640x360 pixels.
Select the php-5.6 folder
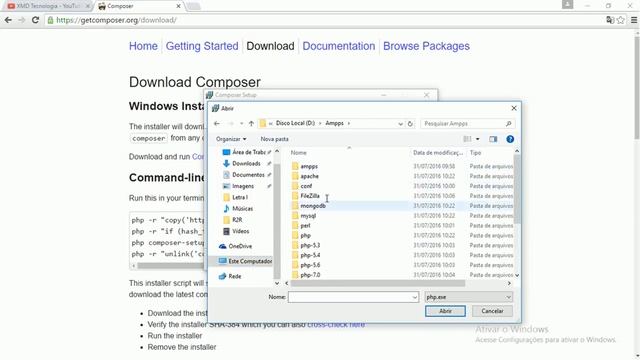pos(310,265)
